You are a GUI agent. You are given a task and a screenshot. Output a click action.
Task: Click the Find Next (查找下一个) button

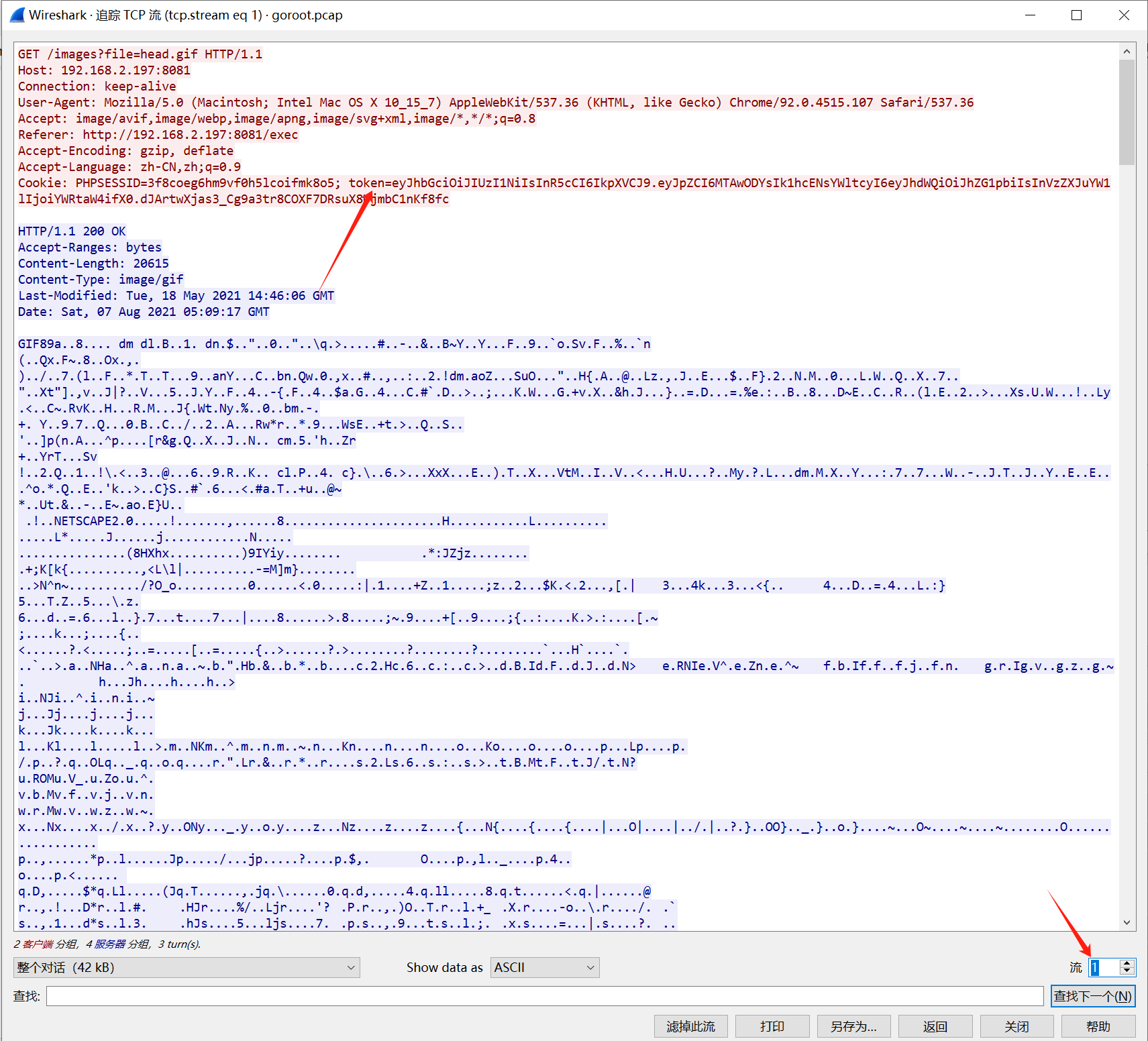click(x=1093, y=996)
